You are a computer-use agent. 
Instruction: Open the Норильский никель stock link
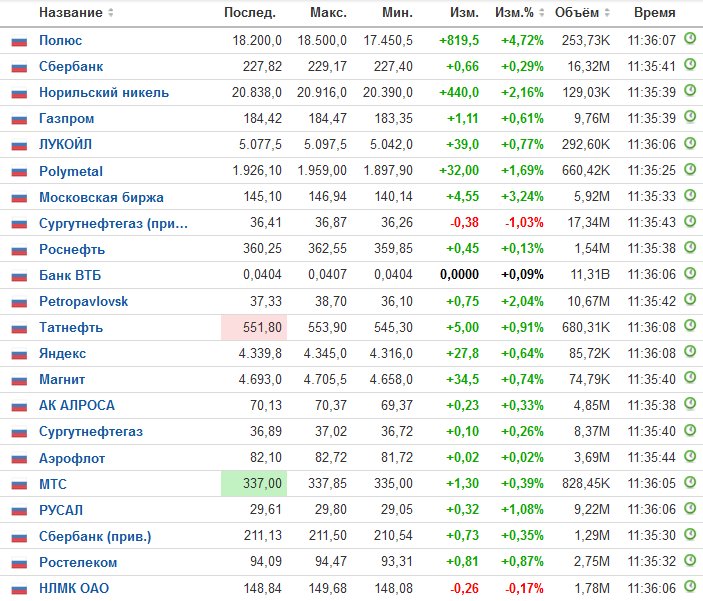coord(104,92)
